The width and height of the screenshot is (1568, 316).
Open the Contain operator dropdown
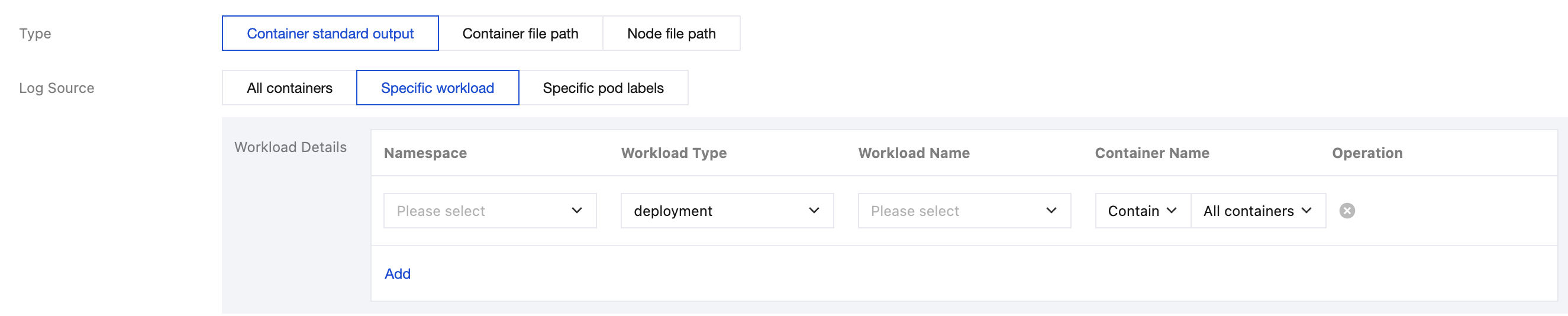pyautogui.click(x=1142, y=211)
